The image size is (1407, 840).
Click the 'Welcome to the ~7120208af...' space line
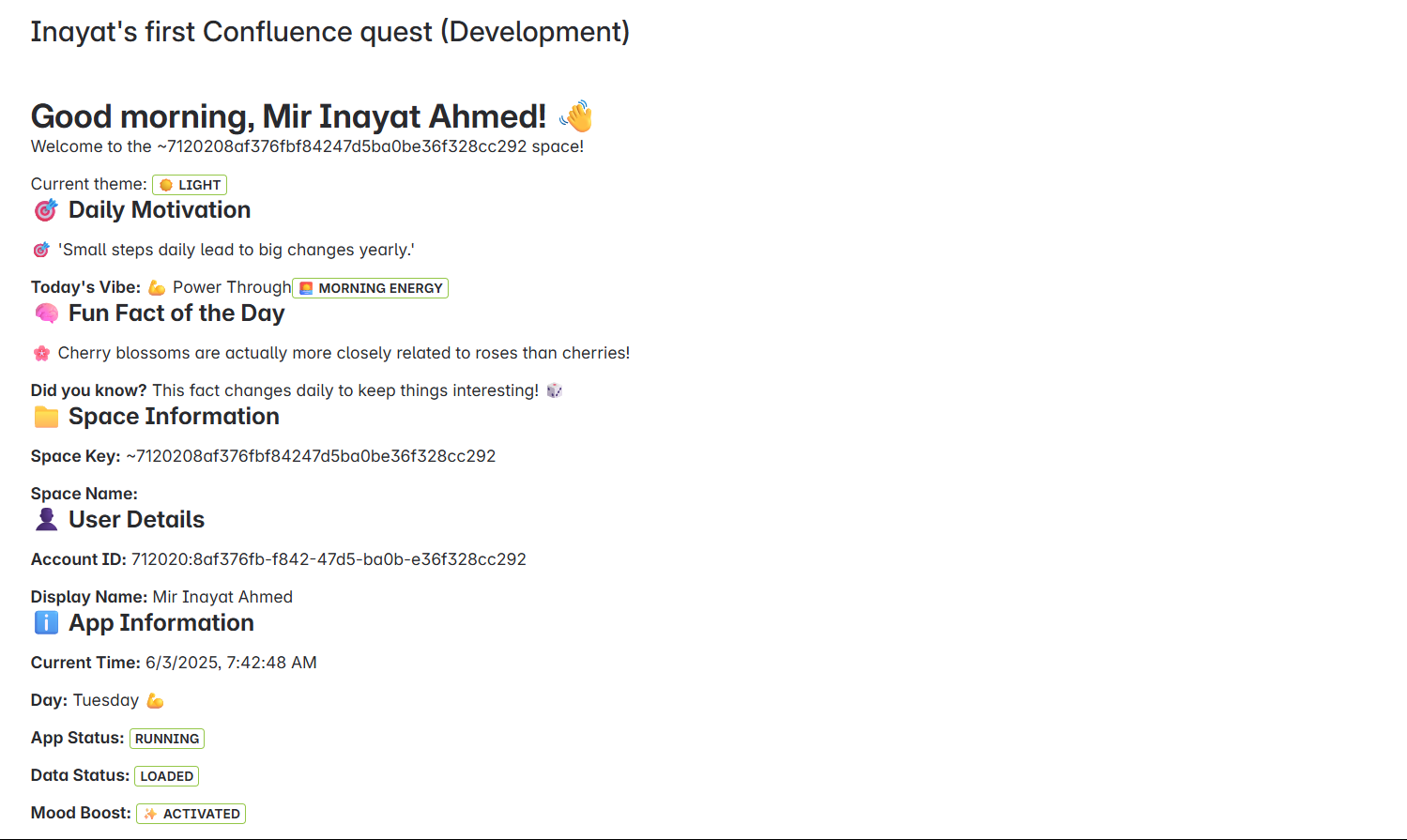308,146
